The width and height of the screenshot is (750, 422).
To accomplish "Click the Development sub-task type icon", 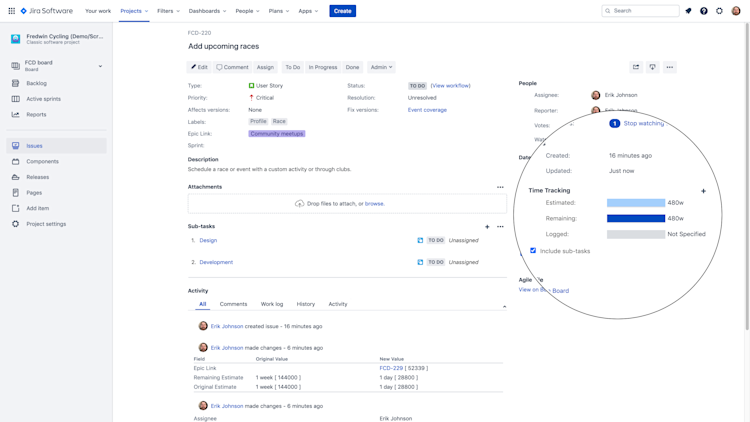I will point(420,262).
